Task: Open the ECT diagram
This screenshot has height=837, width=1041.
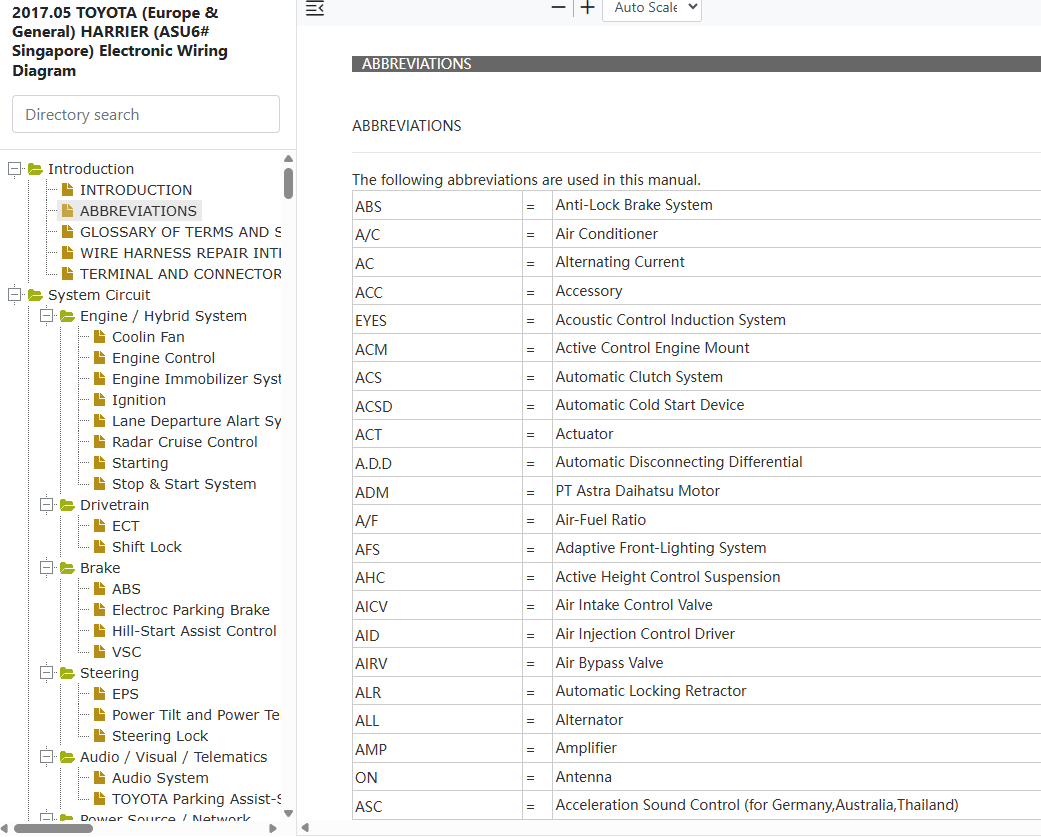Action: click(x=125, y=526)
